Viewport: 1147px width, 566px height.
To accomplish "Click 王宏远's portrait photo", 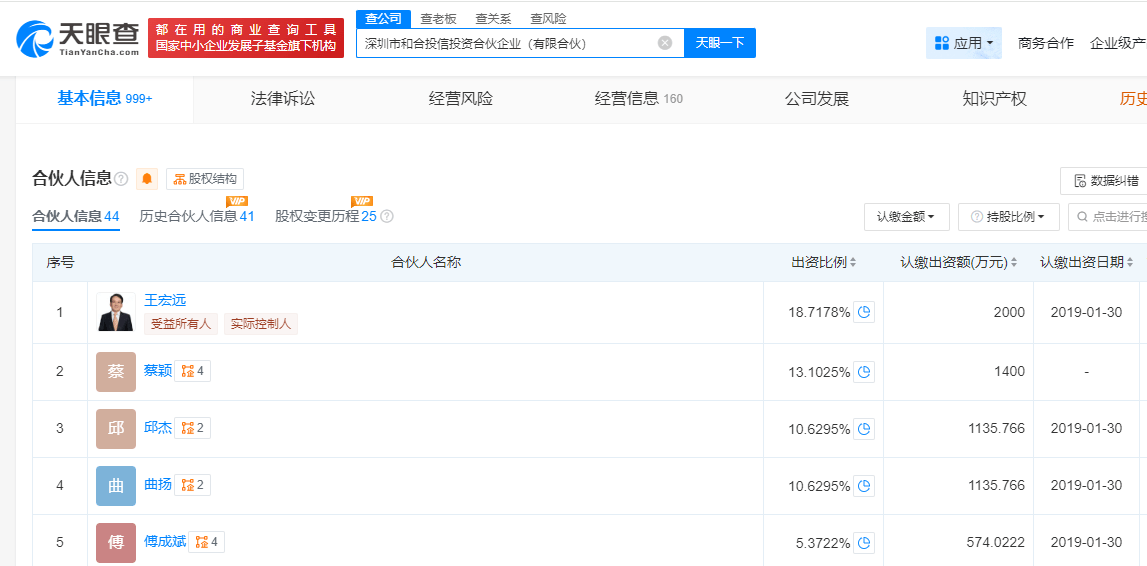I will (x=116, y=312).
